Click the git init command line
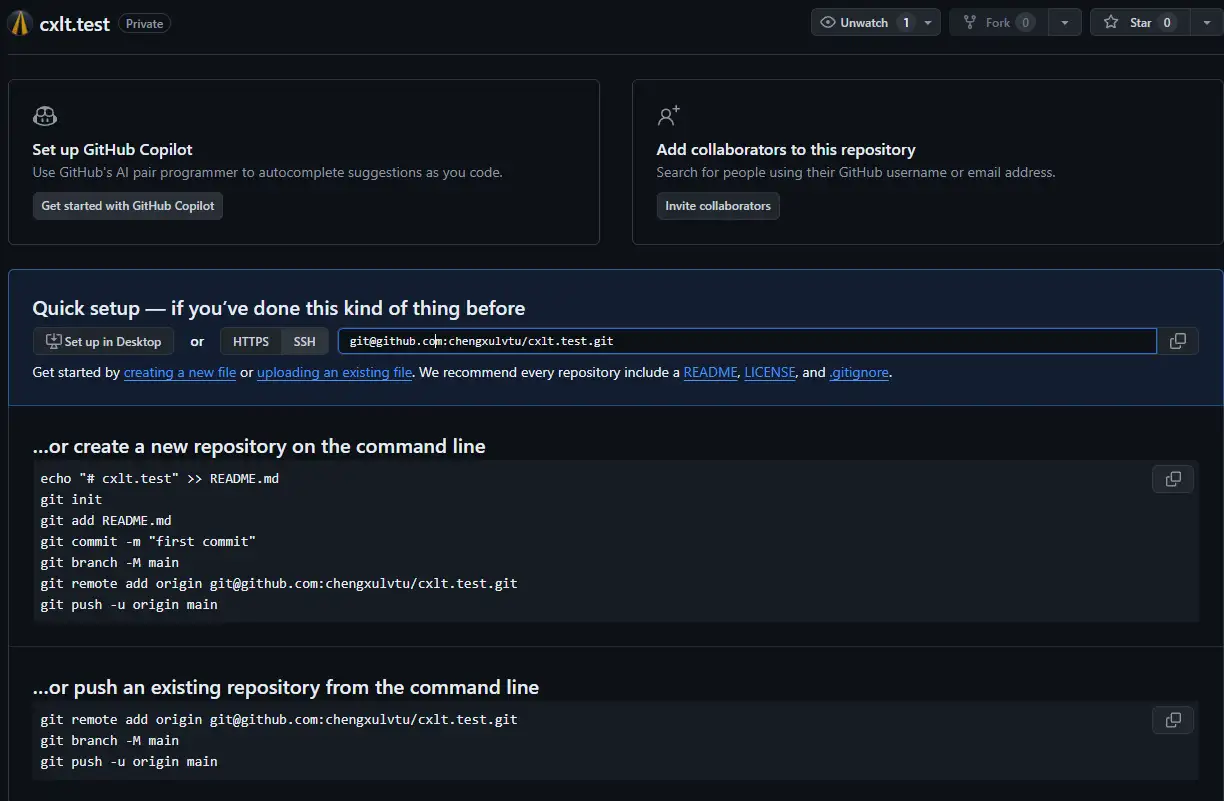The width and height of the screenshot is (1224, 801). 71,499
